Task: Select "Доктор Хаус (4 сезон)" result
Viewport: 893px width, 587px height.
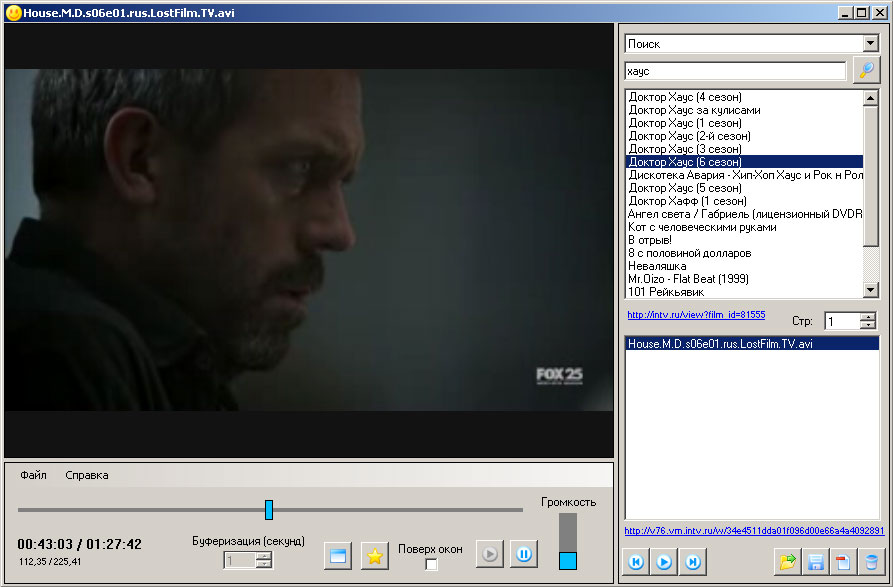Action: [x=744, y=97]
